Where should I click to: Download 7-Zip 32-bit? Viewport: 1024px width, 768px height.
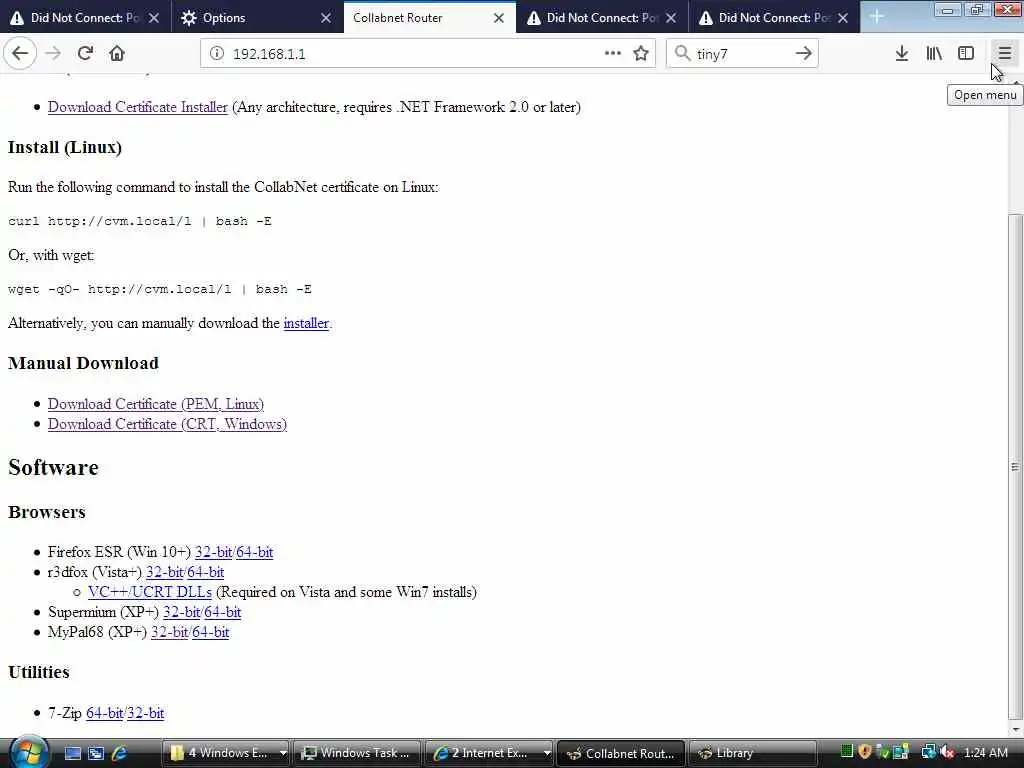[146, 713]
